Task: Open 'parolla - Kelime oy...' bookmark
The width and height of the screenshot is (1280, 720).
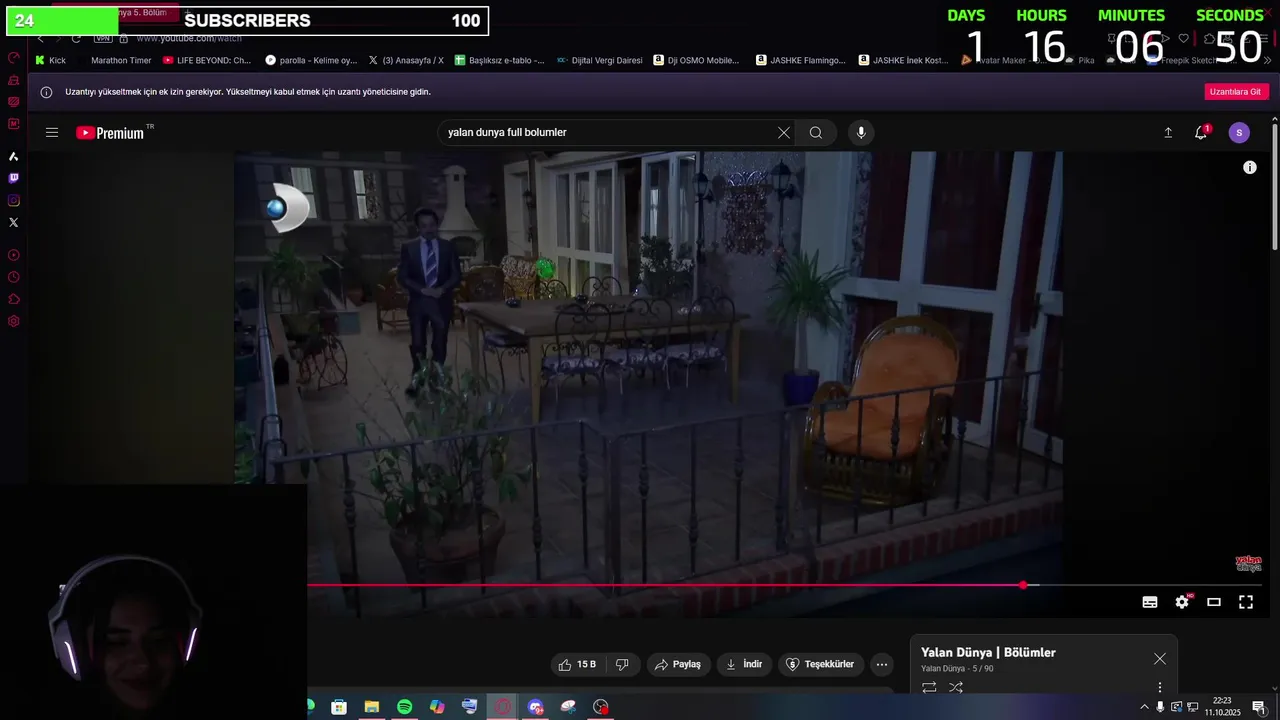Action: click(x=311, y=60)
